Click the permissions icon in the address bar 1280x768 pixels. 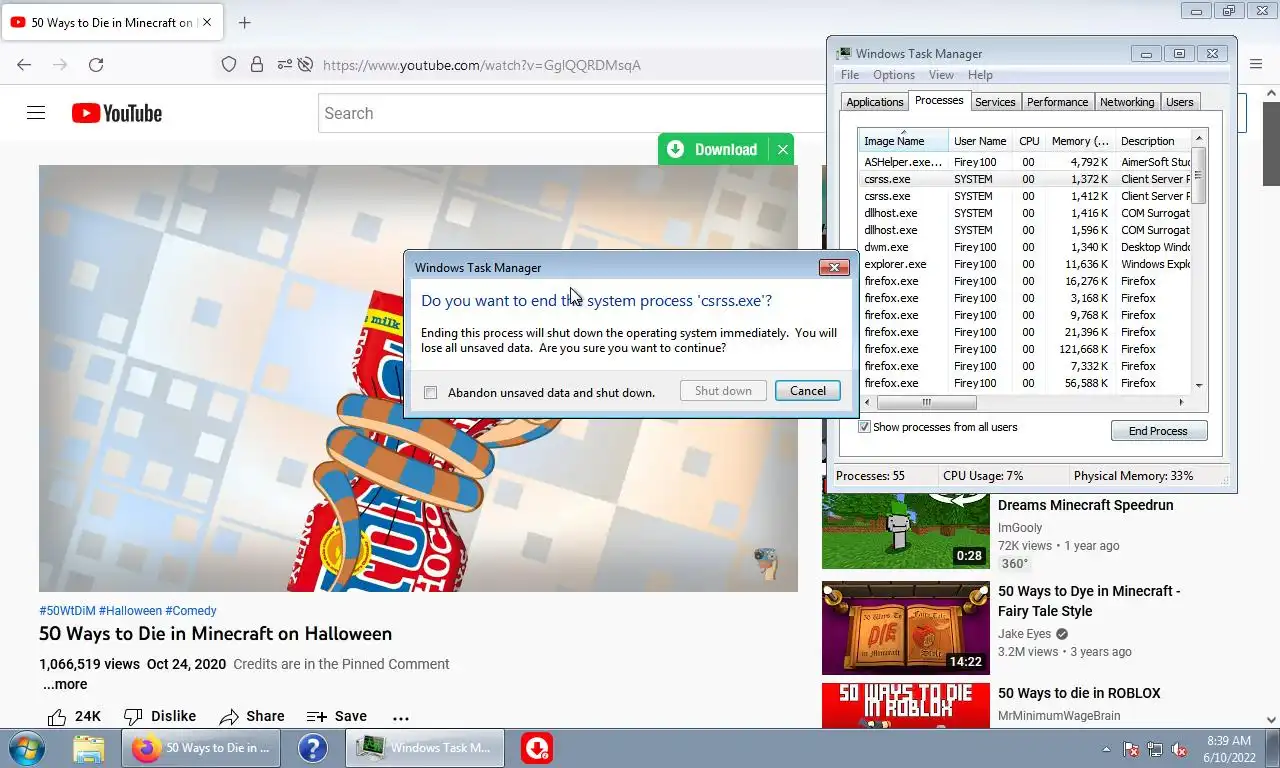(285, 65)
